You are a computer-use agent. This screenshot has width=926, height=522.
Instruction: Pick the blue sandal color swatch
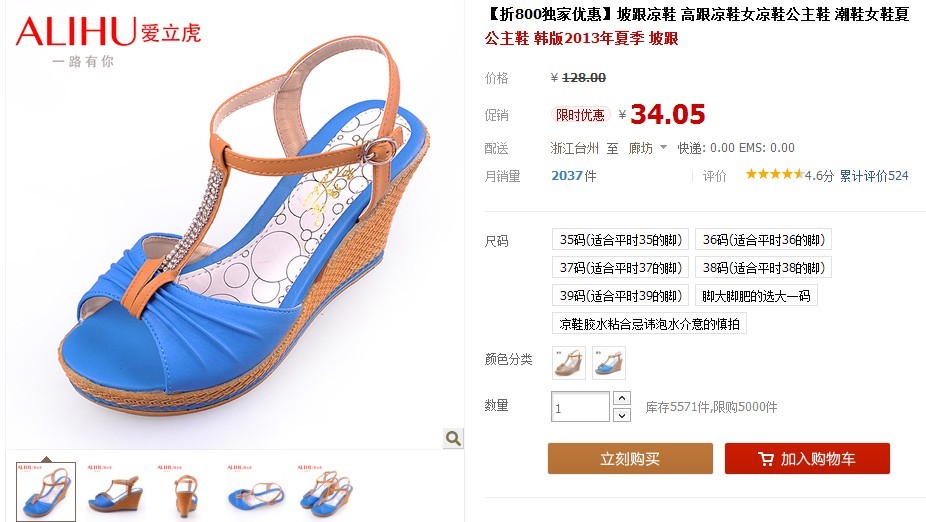point(608,363)
